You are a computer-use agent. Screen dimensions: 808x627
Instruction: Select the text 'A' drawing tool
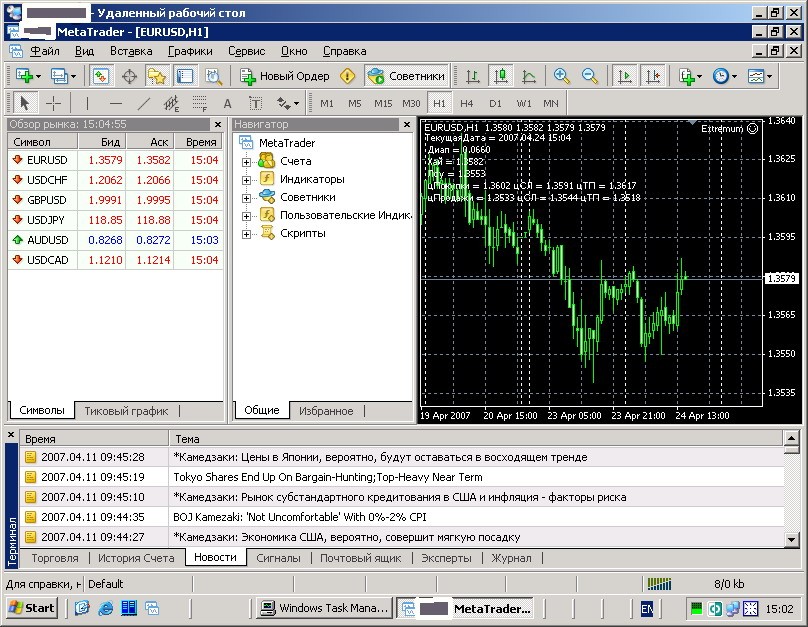pyautogui.click(x=227, y=104)
